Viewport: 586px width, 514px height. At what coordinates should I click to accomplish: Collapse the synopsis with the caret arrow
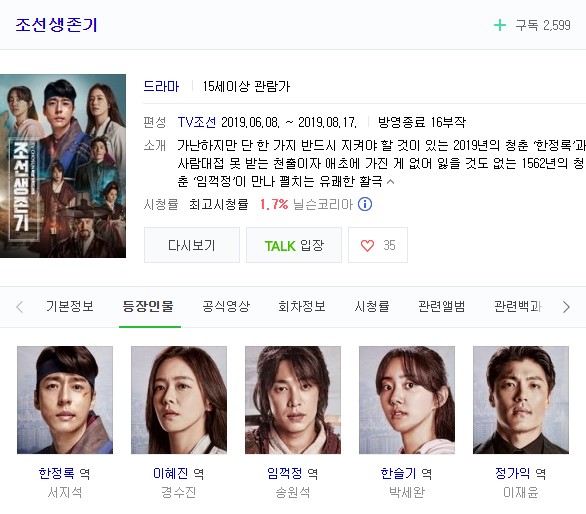(x=391, y=182)
